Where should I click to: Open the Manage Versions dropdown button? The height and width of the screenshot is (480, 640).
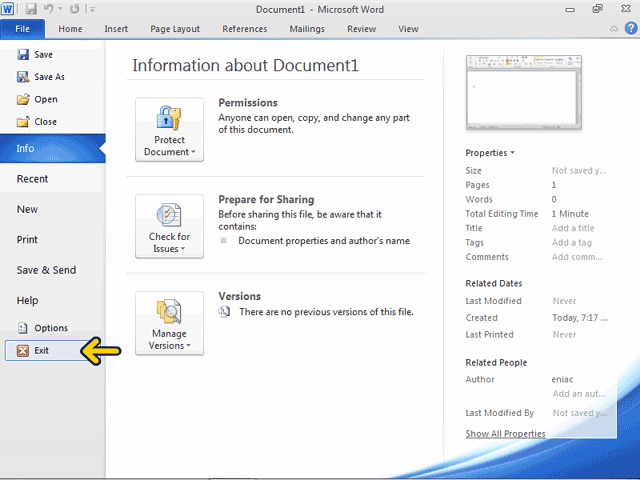click(169, 323)
